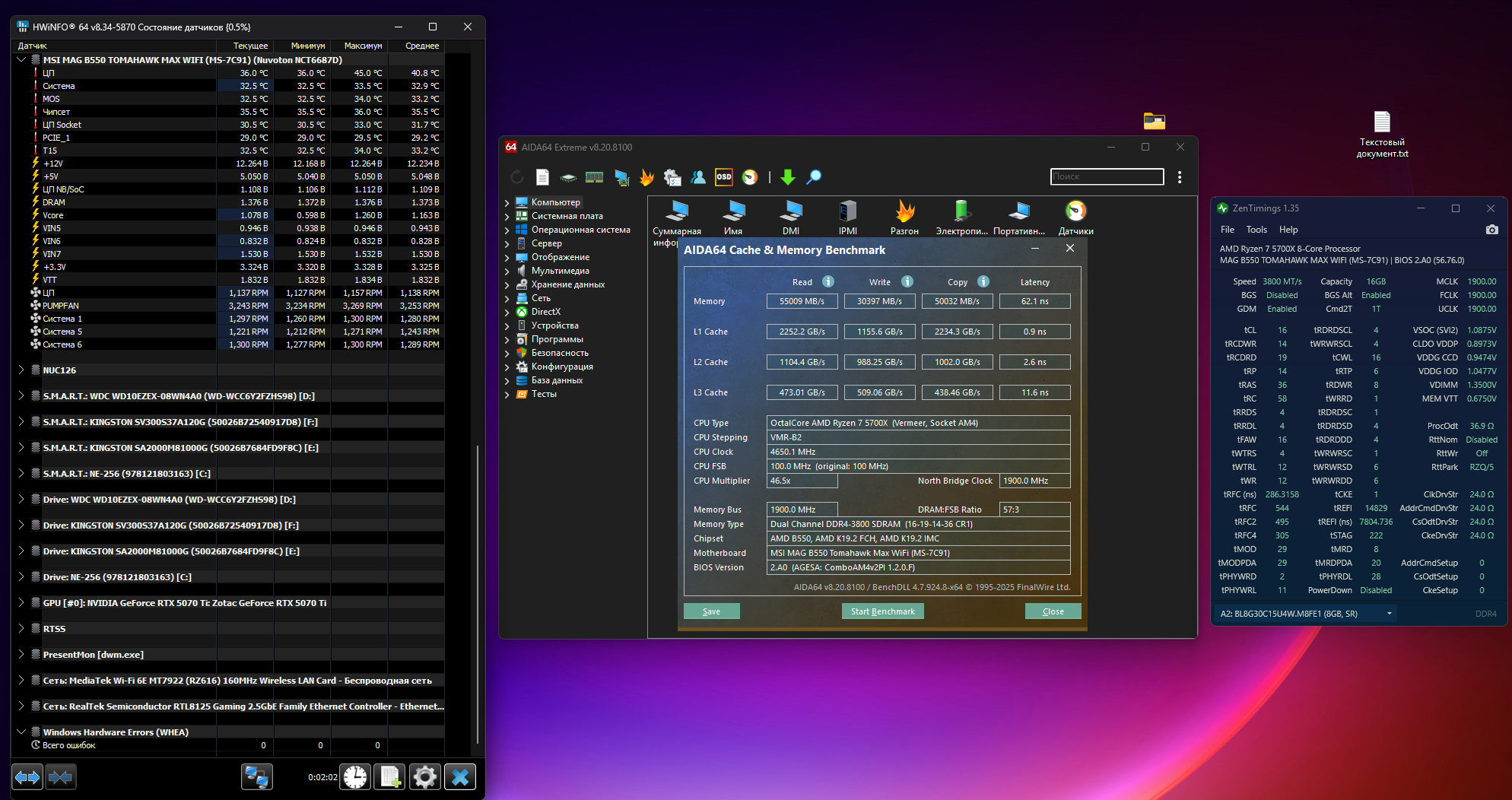
Task: Click HWiNFO expand columns arrows button
Action: pyautogui.click(x=28, y=777)
